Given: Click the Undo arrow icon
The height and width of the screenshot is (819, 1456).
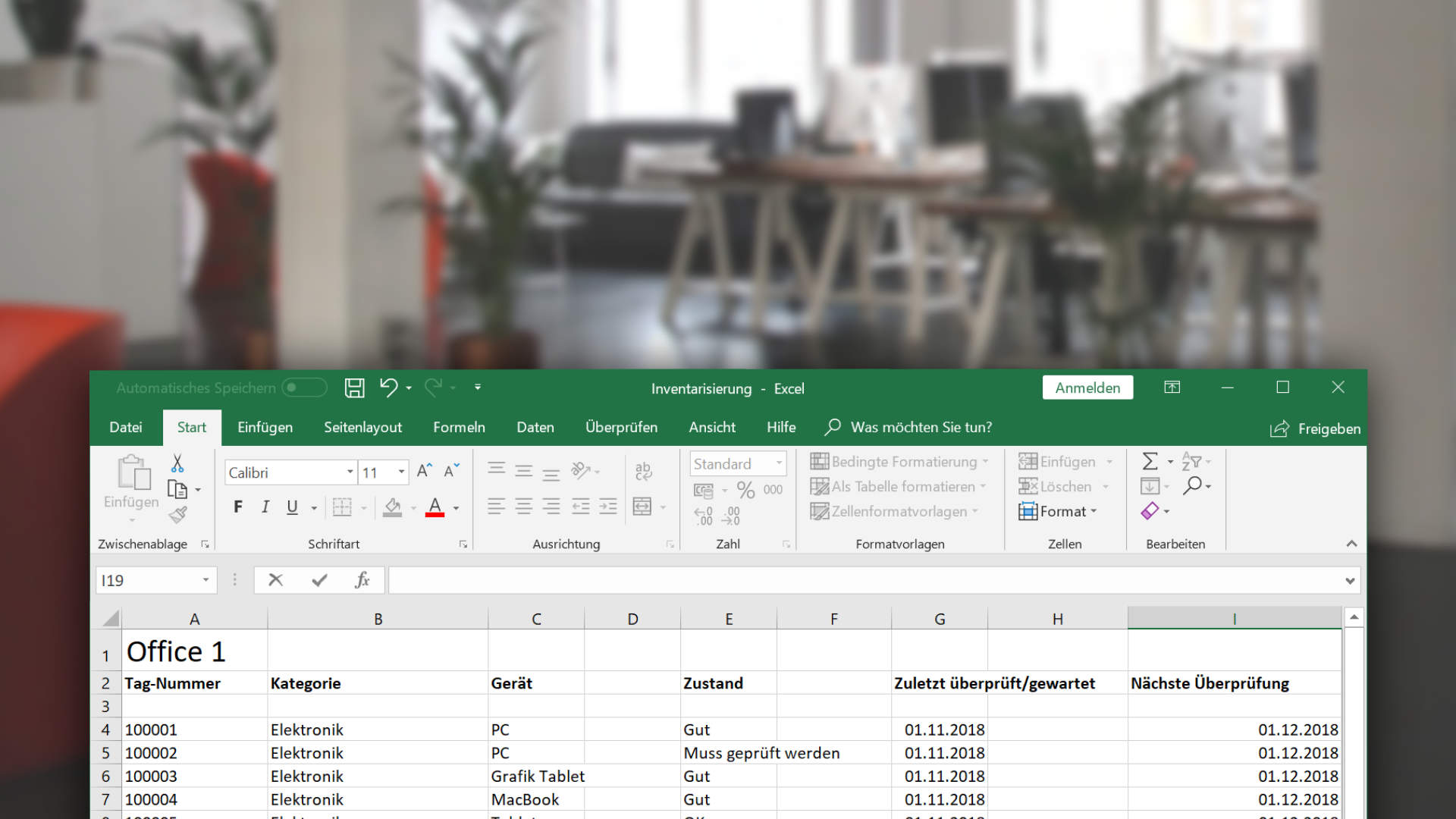Looking at the screenshot, I should pyautogui.click(x=388, y=388).
